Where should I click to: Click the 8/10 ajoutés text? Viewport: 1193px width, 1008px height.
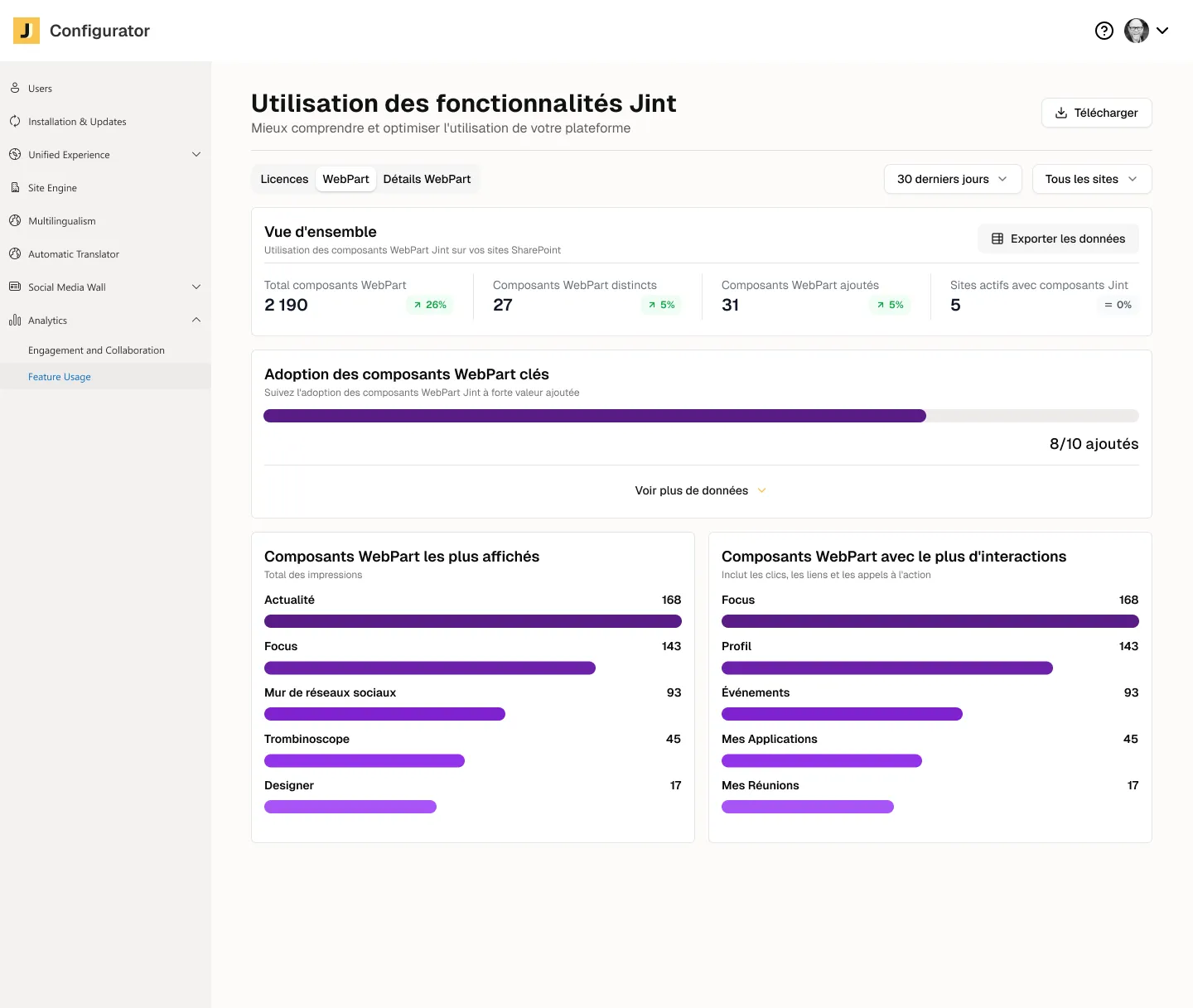pyautogui.click(x=1094, y=444)
